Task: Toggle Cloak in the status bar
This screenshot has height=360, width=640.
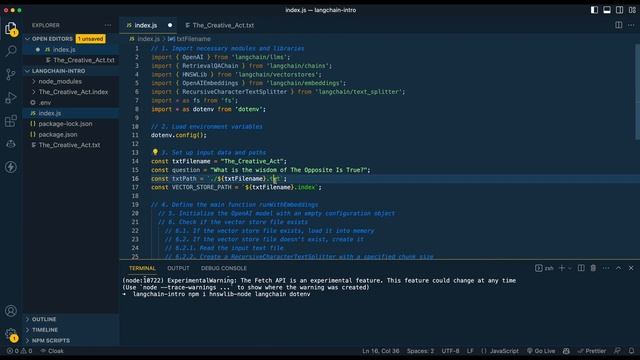Action: point(52,351)
